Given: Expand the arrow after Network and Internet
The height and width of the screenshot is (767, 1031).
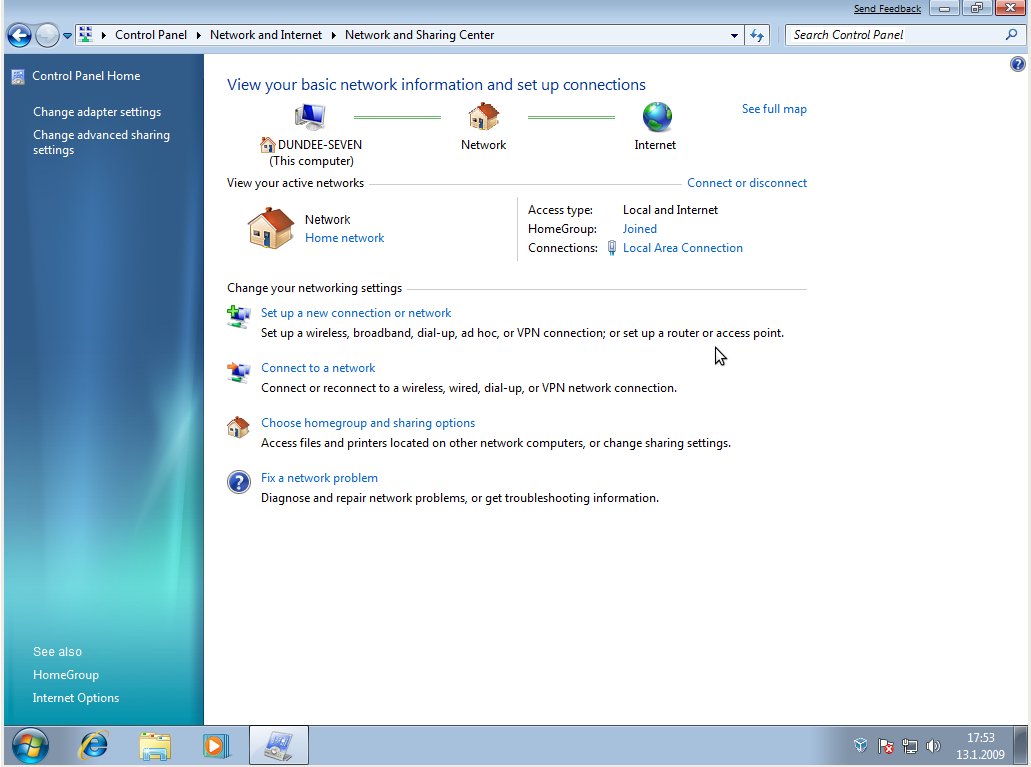Looking at the screenshot, I should [333, 35].
